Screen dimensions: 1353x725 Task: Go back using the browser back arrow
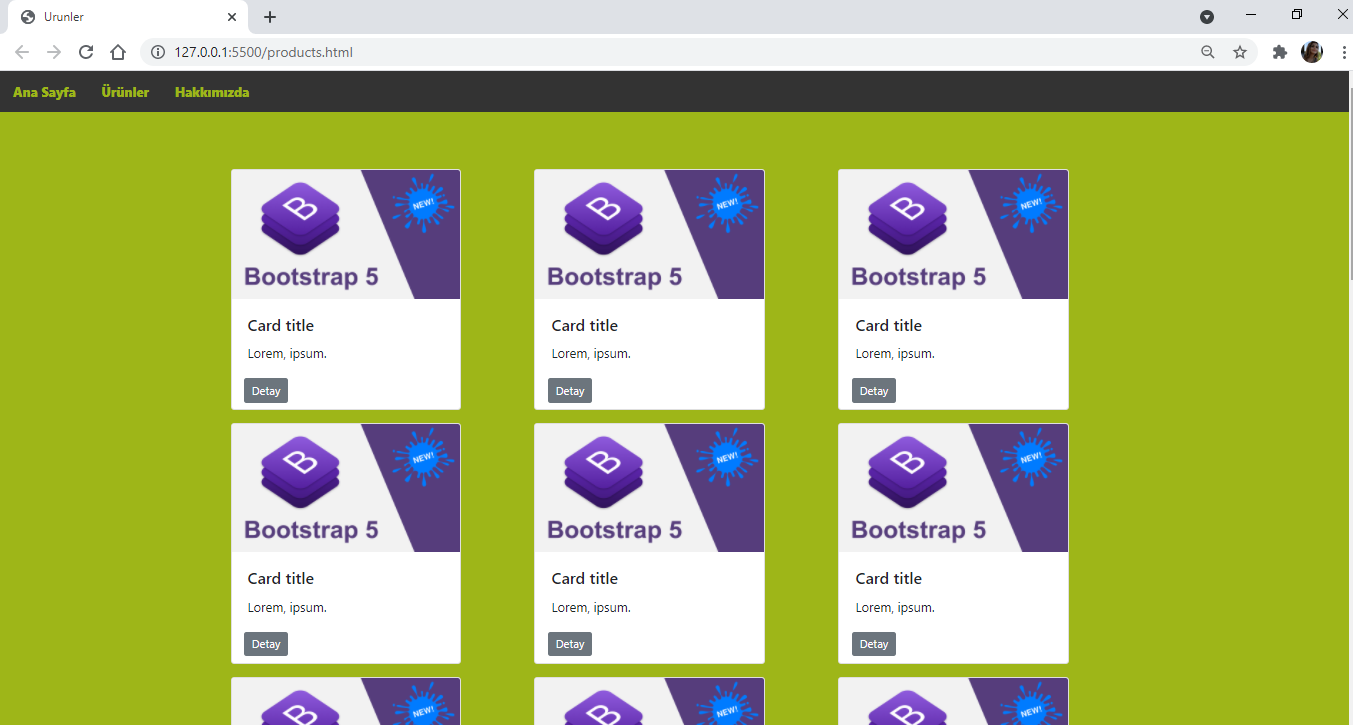tap(22, 52)
